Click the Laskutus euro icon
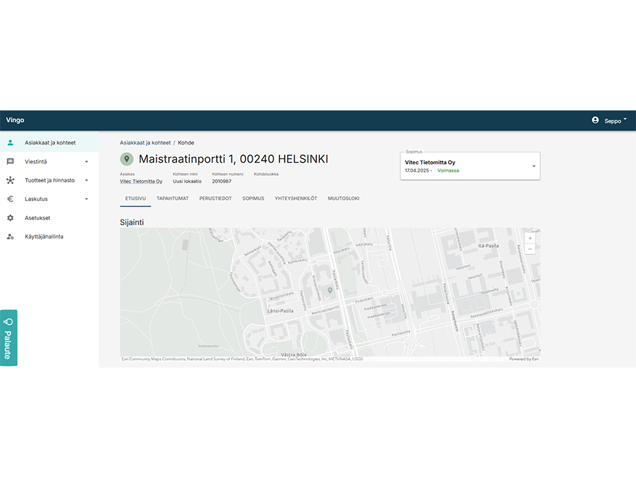The image size is (636, 477). click(x=10, y=199)
